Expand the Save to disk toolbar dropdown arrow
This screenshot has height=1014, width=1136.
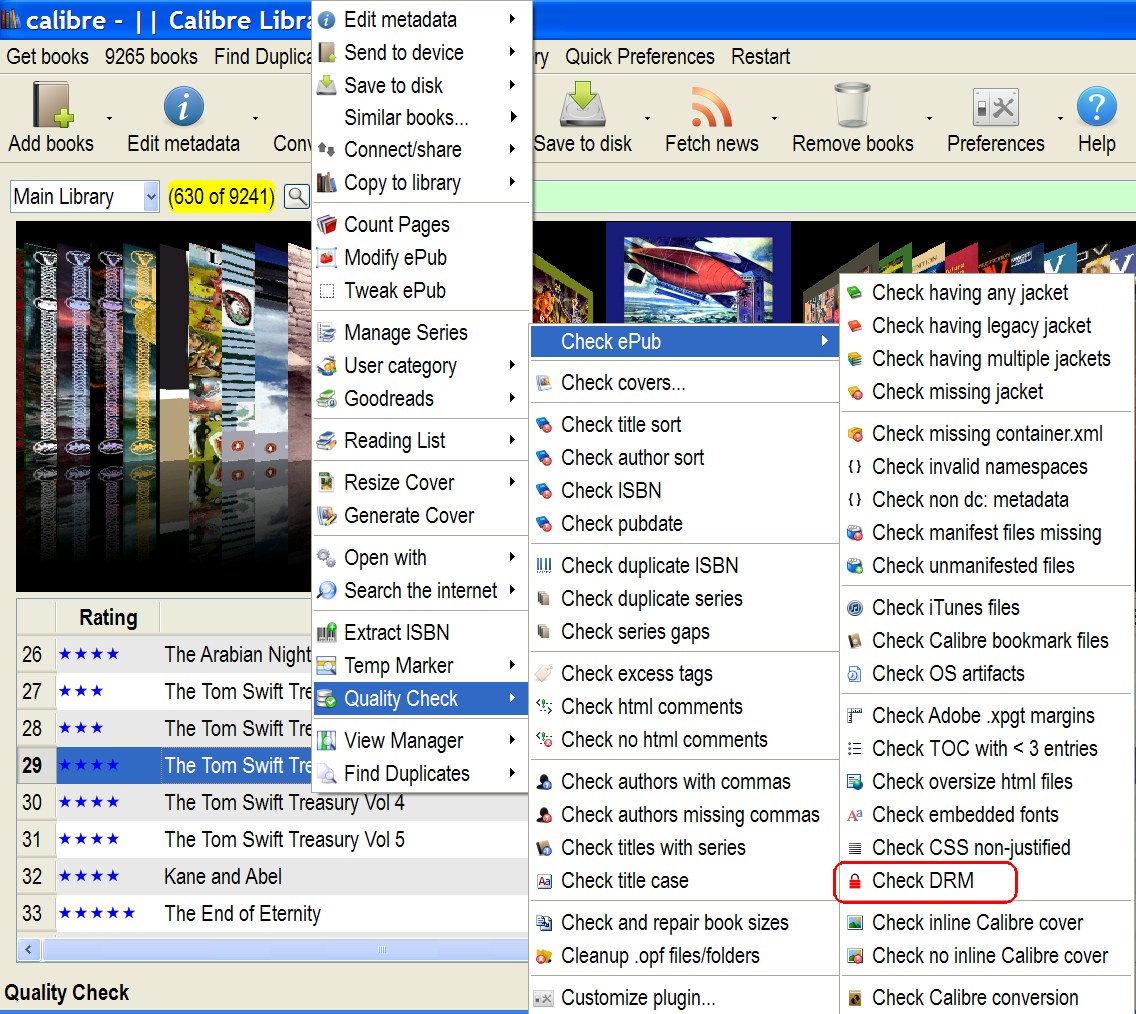(x=647, y=117)
